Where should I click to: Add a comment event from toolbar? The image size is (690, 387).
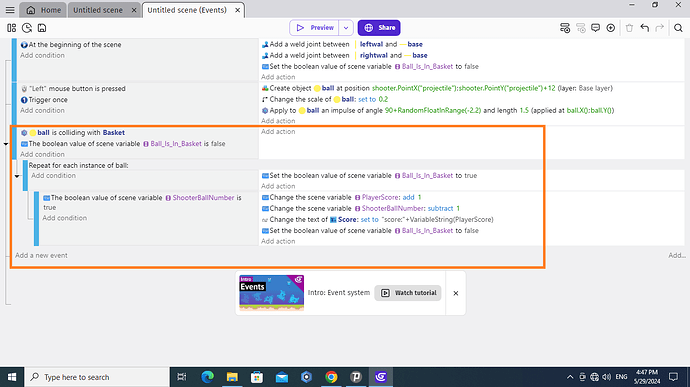point(595,28)
